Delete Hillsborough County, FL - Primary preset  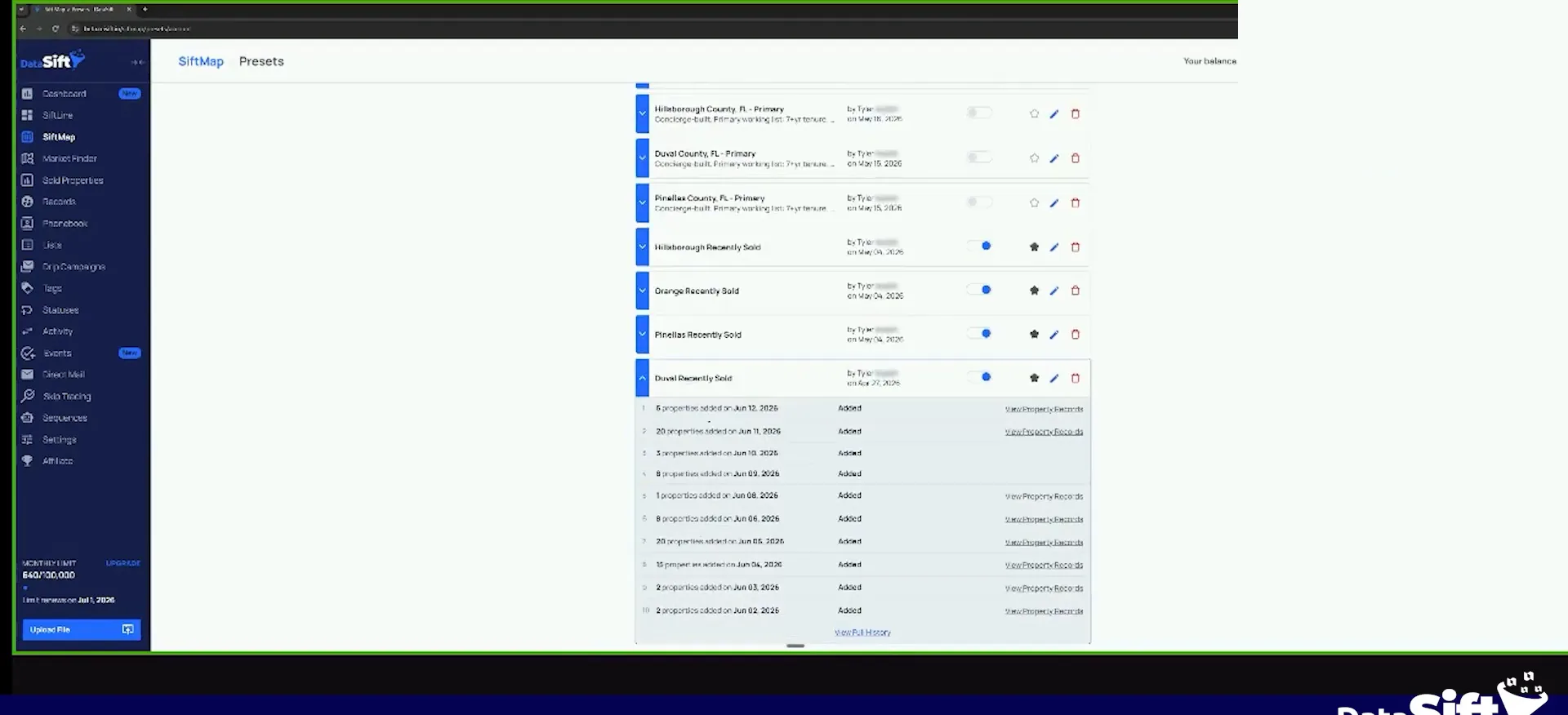coord(1076,114)
